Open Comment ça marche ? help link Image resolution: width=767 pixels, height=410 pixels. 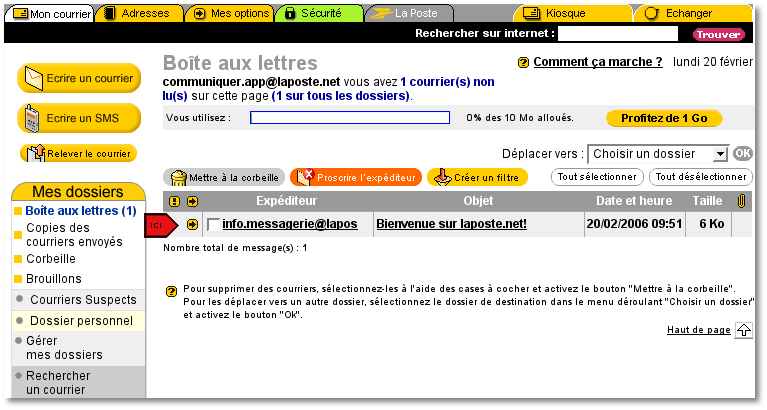598,62
